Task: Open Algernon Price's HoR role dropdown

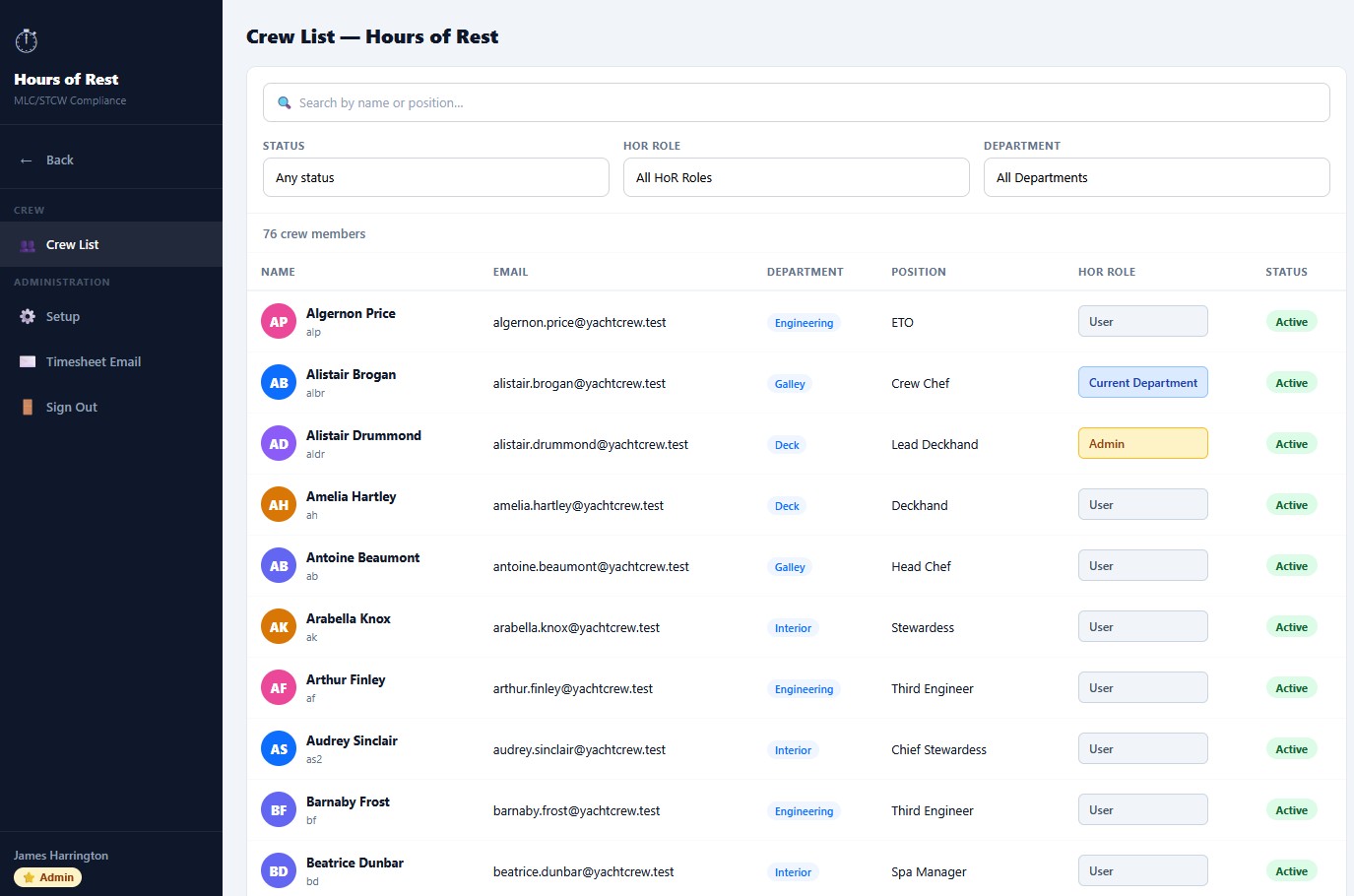Action: pyautogui.click(x=1143, y=322)
